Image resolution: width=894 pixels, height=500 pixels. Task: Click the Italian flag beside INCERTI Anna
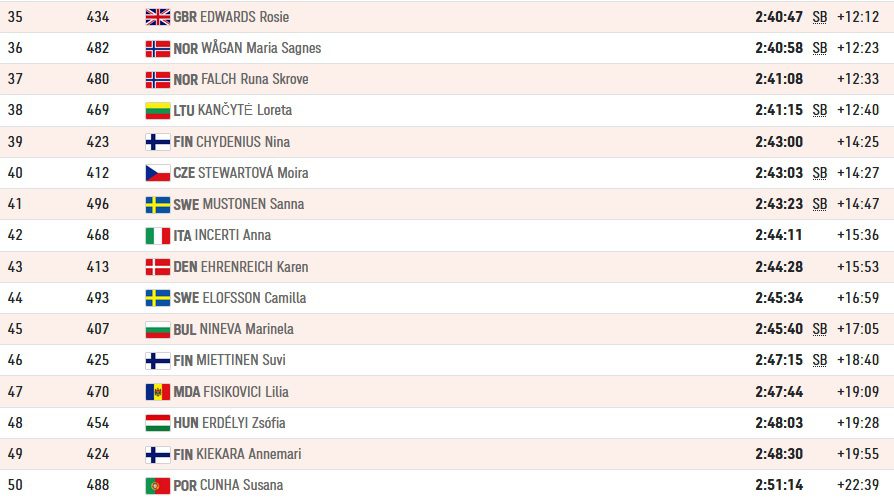click(158, 235)
